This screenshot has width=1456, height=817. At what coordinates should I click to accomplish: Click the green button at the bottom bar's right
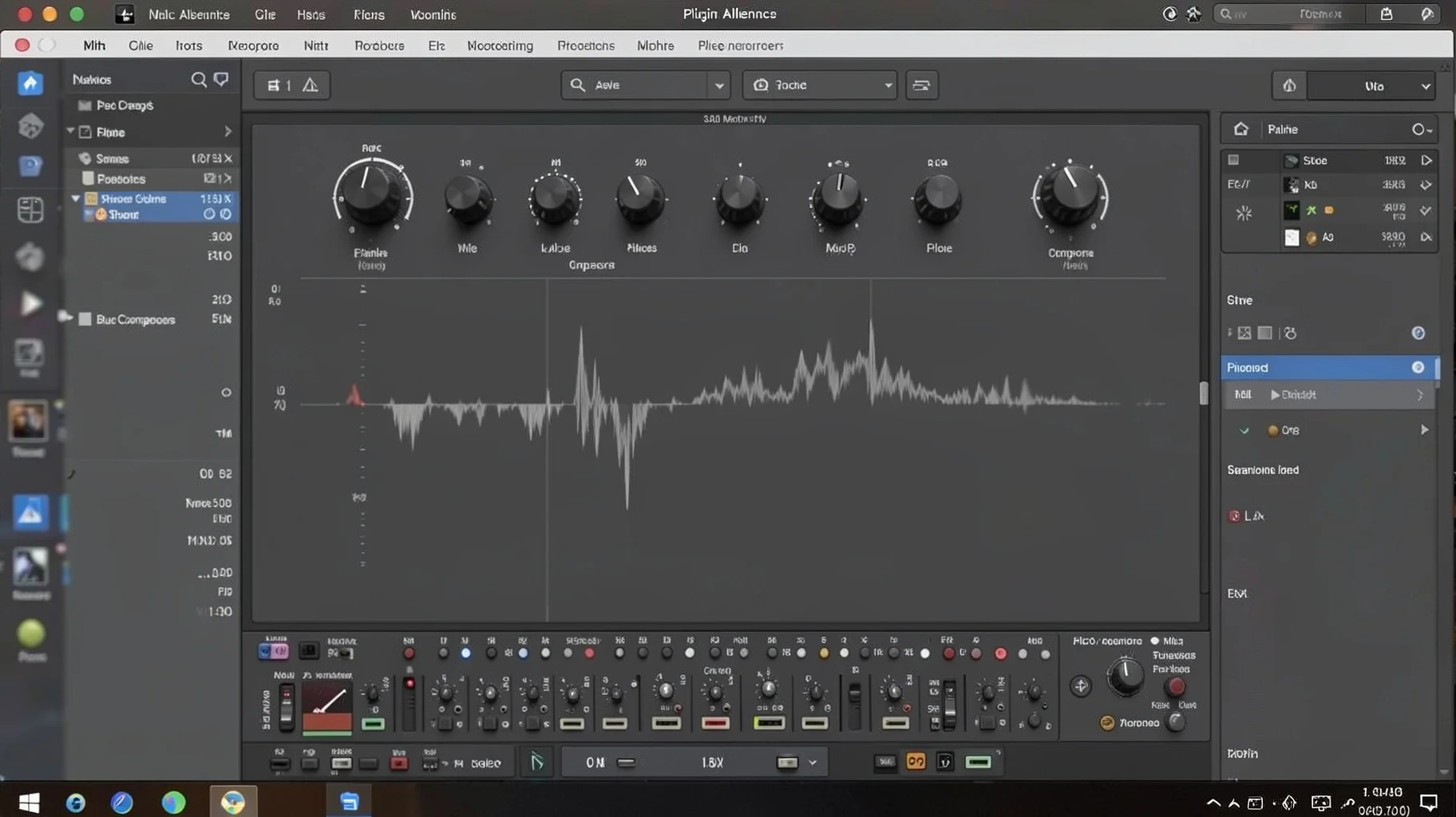pyautogui.click(x=978, y=762)
